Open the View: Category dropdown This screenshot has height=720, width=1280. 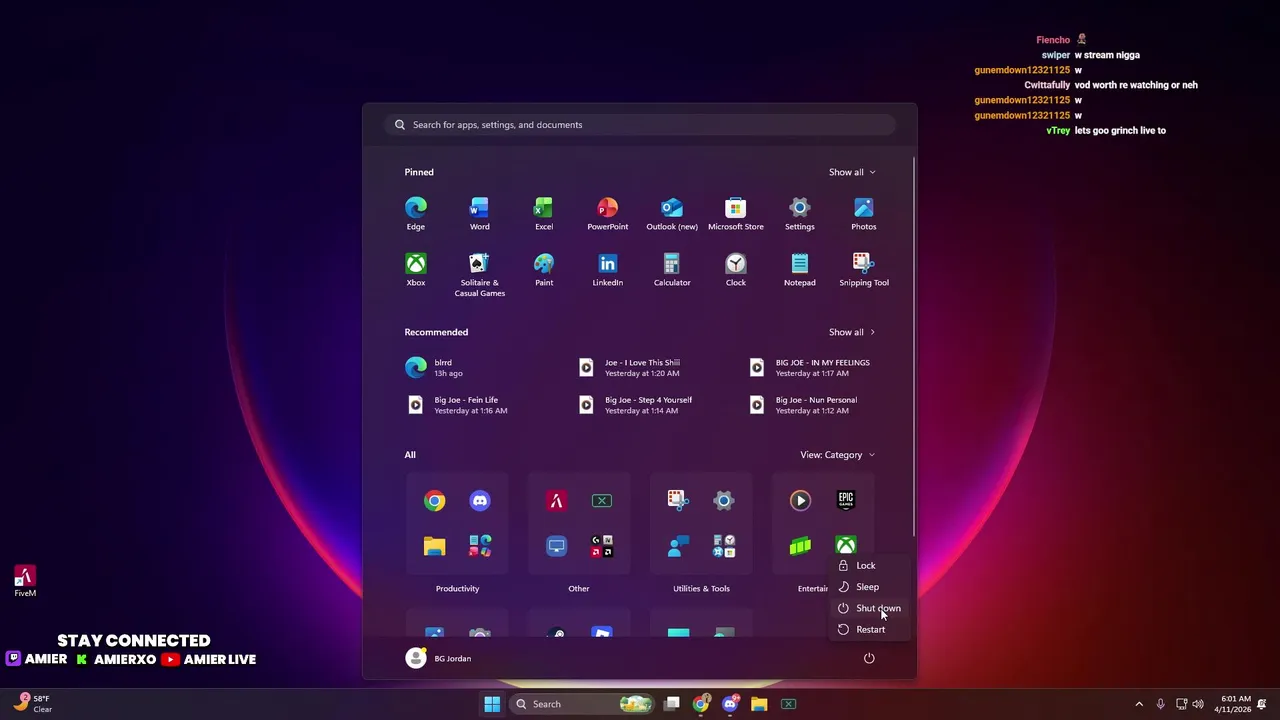point(838,455)
